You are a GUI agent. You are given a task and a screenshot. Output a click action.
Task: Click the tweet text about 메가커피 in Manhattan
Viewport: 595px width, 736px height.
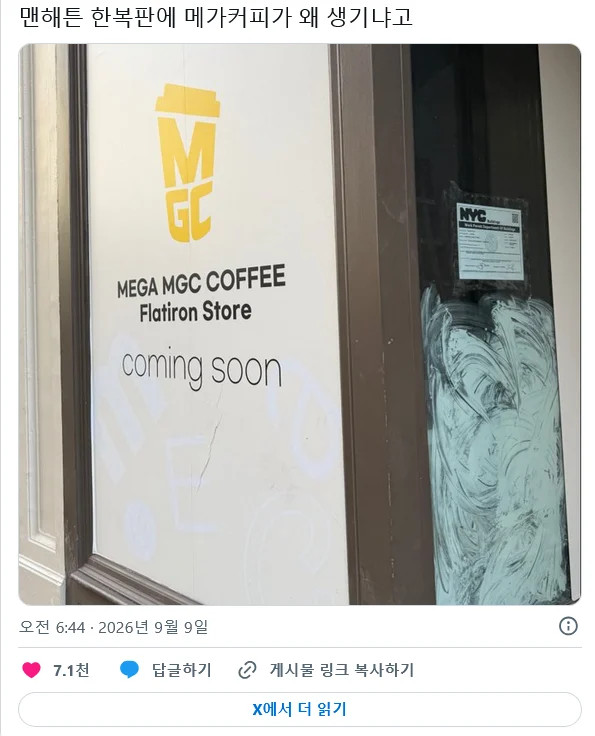pyautogui.click(x=216, y=17)
